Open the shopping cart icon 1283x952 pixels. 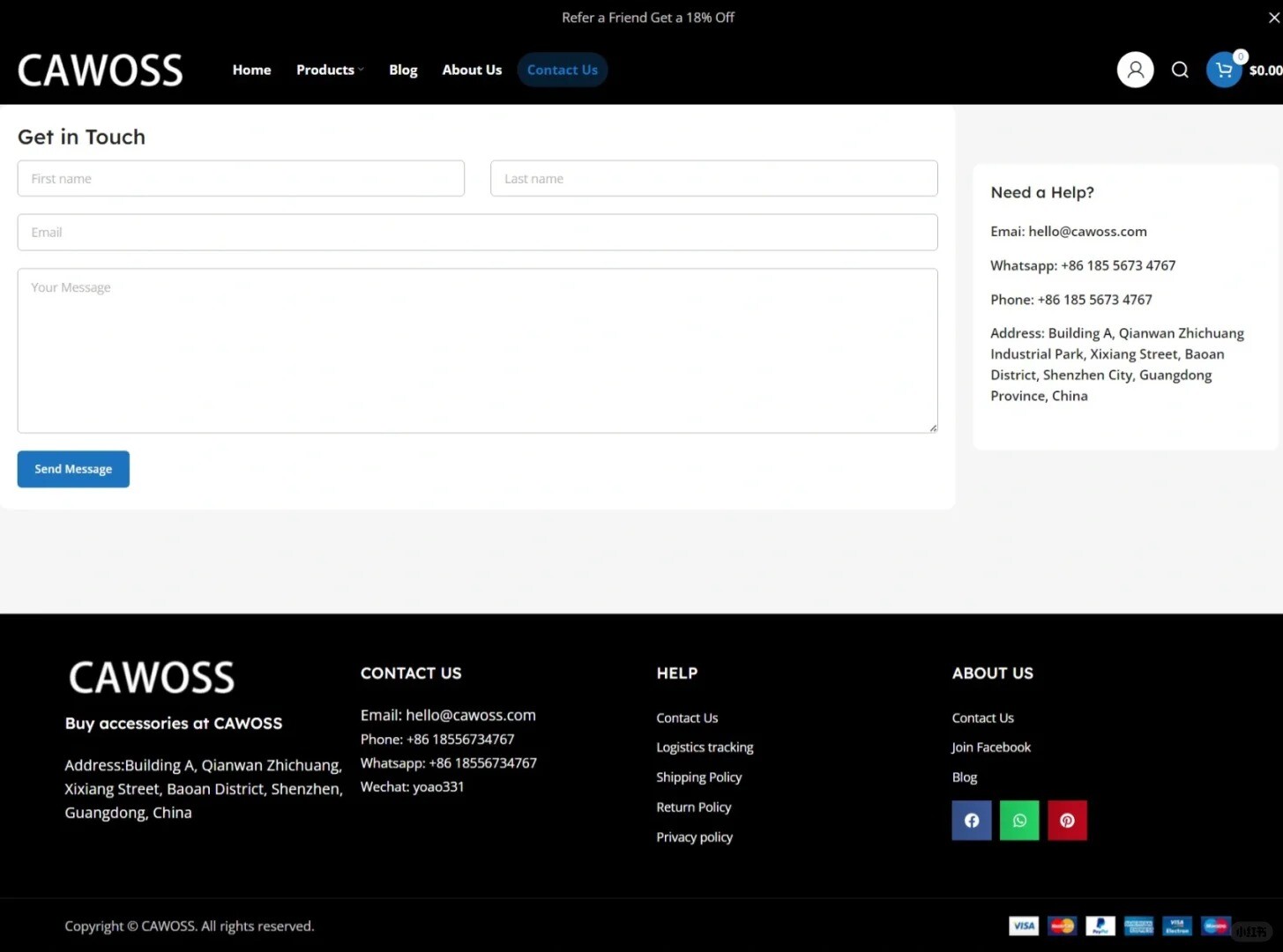pyautogui.click(x=1224, y=70)
